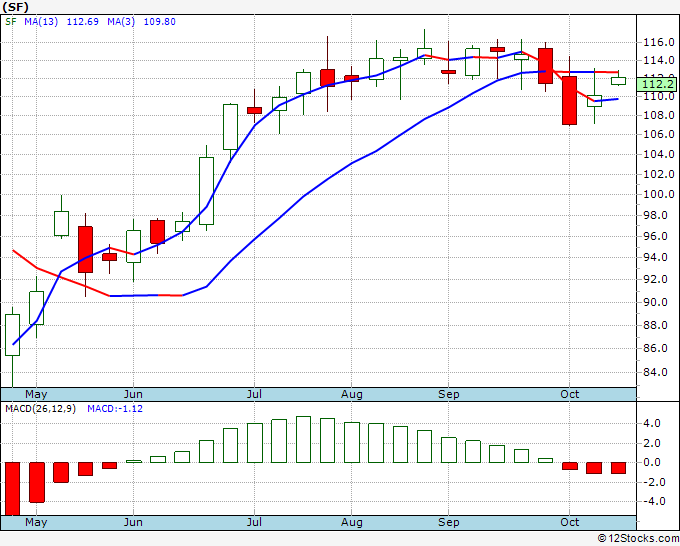Open the 12Stocks.com copyright link
The height and width of the screenshot is (546, 680).
(638, 538)
